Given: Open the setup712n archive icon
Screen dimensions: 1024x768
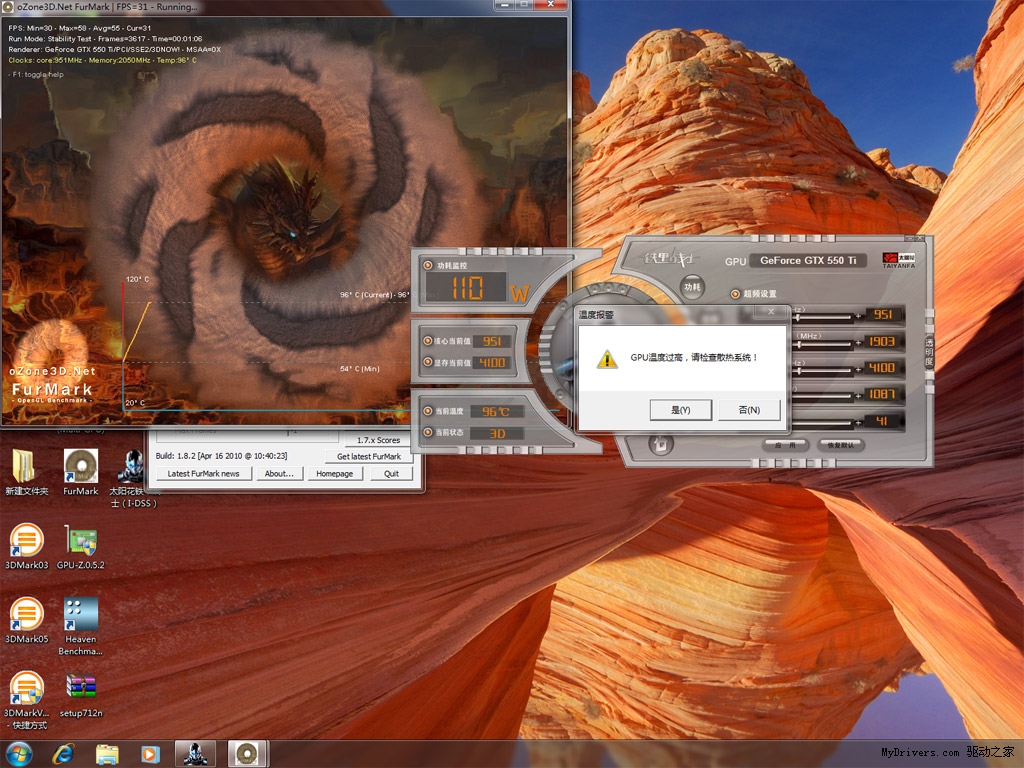Looking at the screenshot, I should click(80, 695).
